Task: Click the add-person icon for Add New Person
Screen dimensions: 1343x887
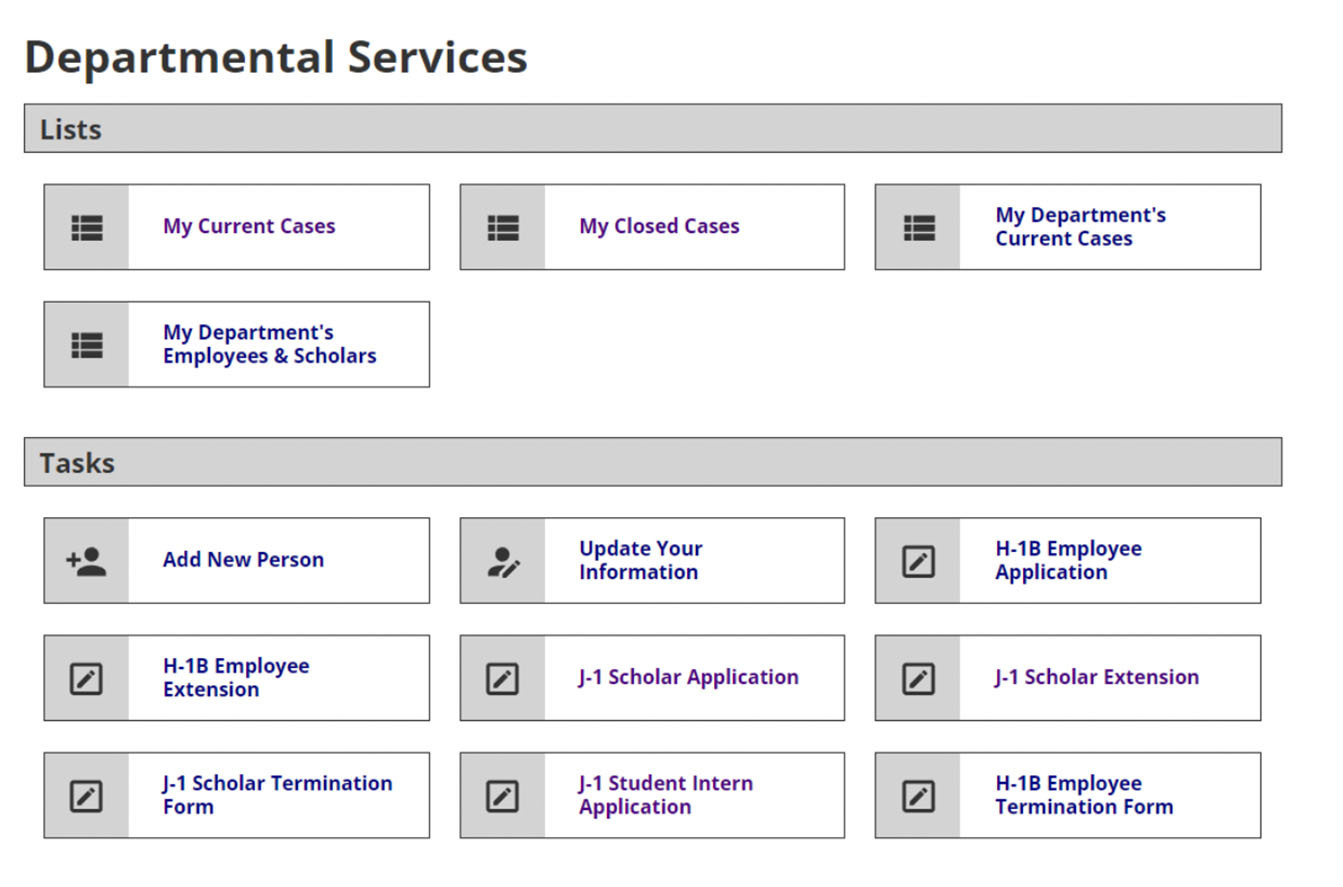Action: [87, 561]
